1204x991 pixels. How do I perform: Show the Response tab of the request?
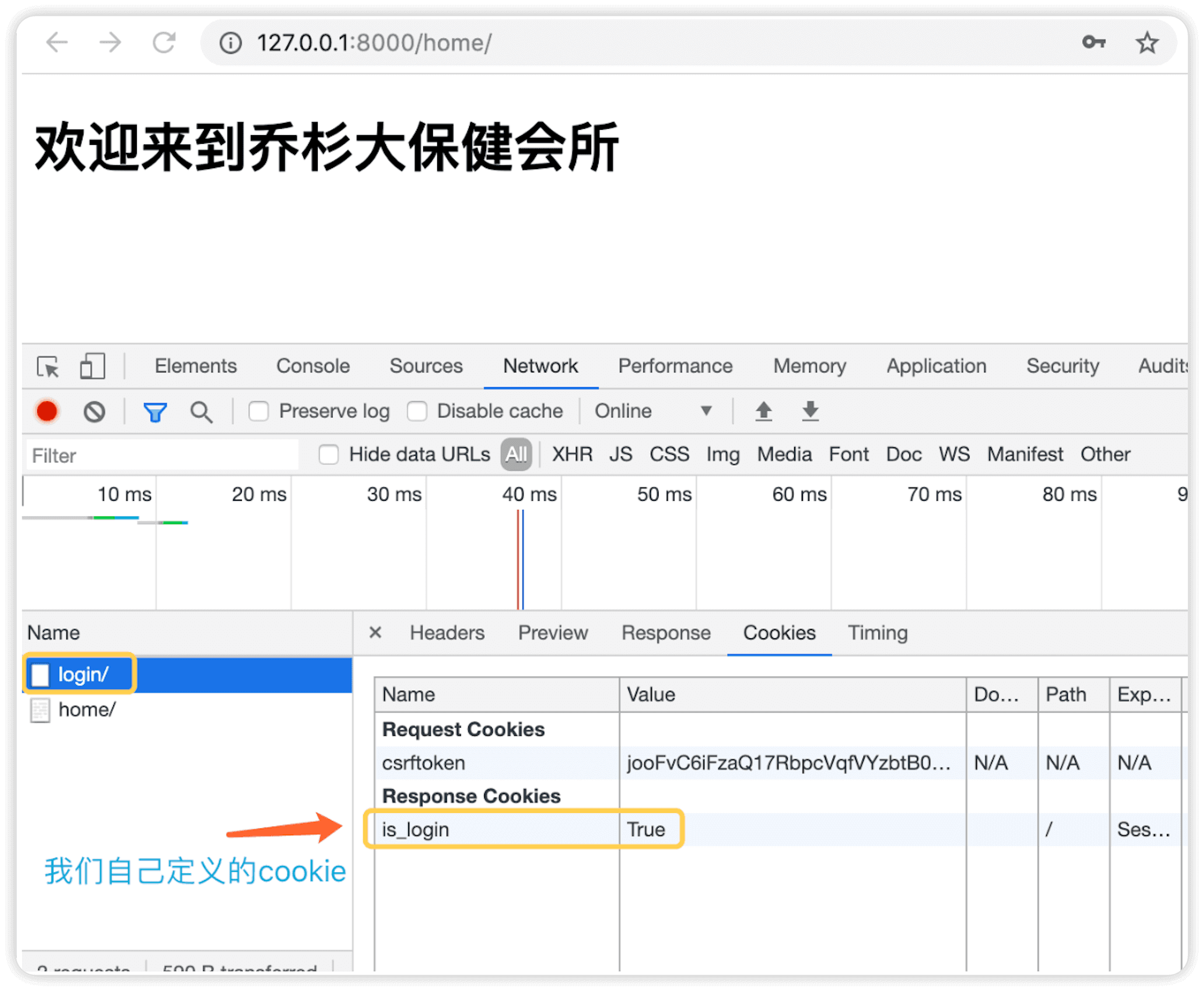[x=666, y=632]
